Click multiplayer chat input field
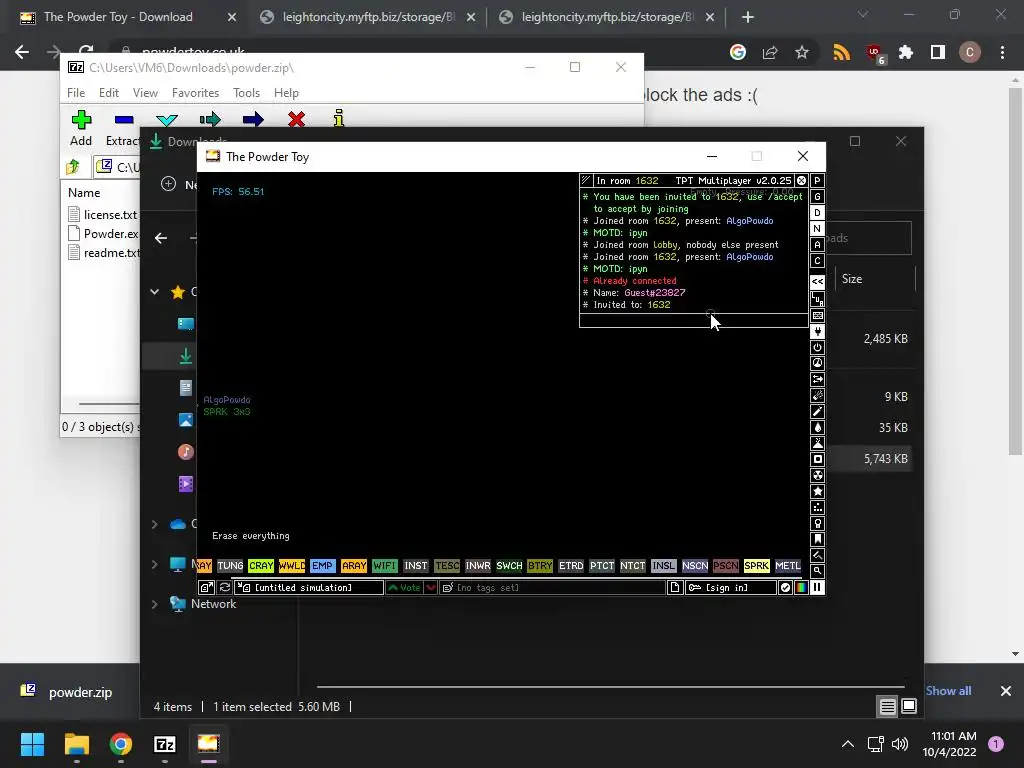Image resolution: width=1024 pixels, height=768 pixels. [x=694, y=320]
